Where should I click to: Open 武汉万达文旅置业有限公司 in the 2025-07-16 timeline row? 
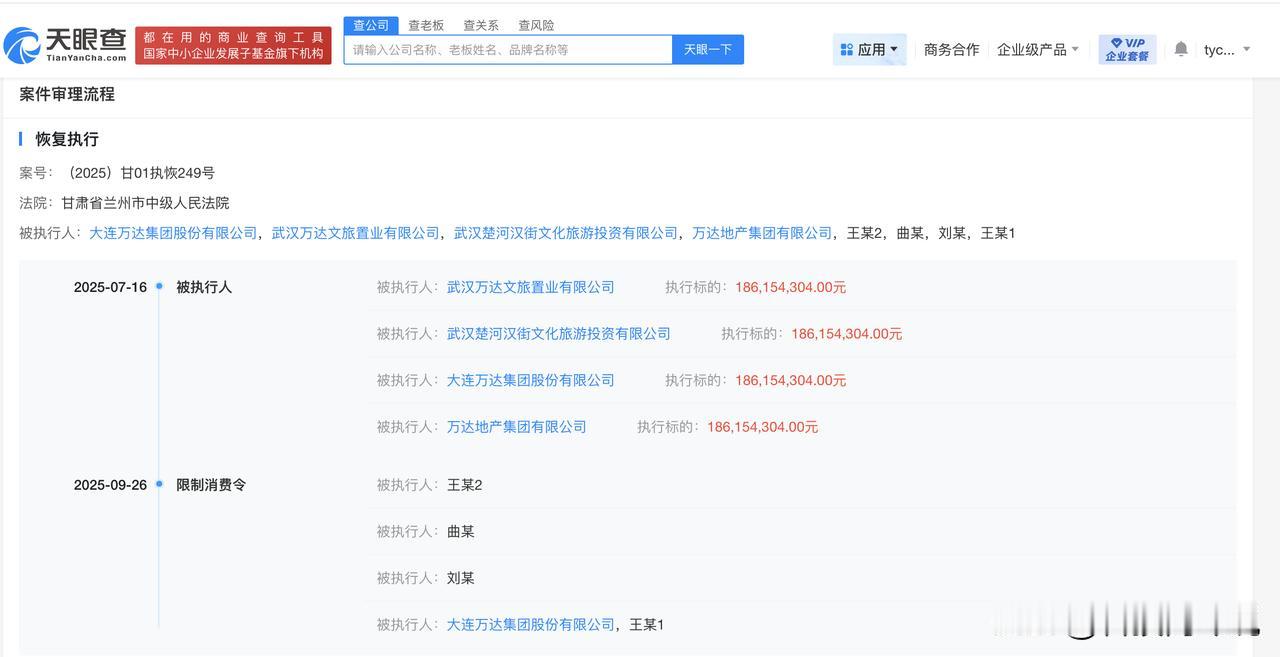click(x=531, y=287)
